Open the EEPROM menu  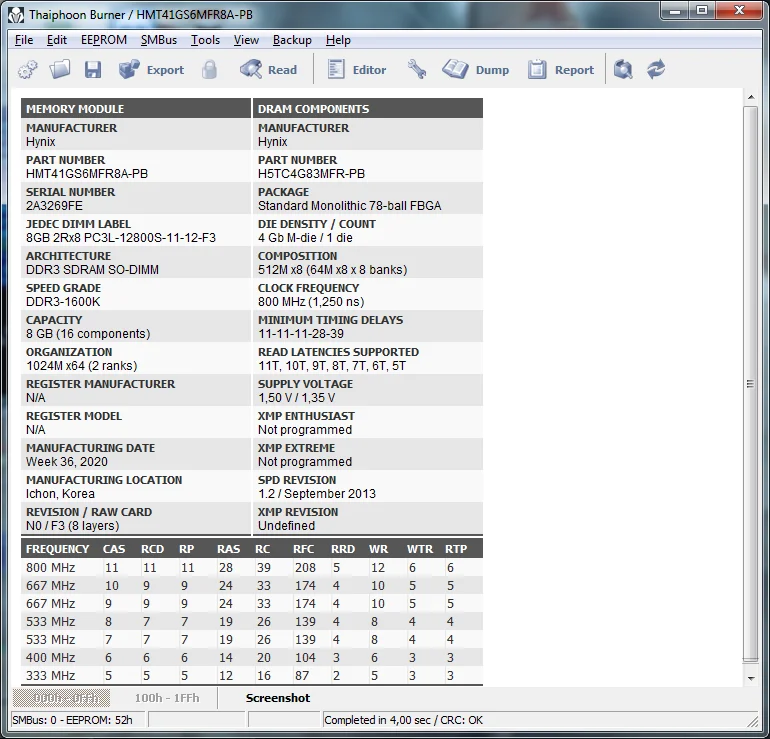[104, 40]
